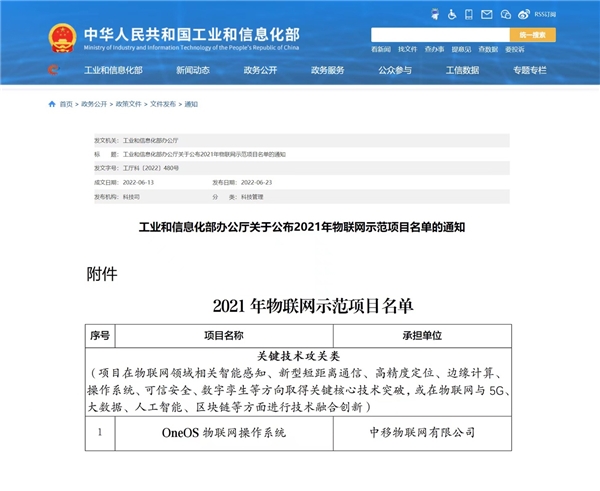
Task: Click the 查办事 quick link
Action: click(x=434, y=49)
